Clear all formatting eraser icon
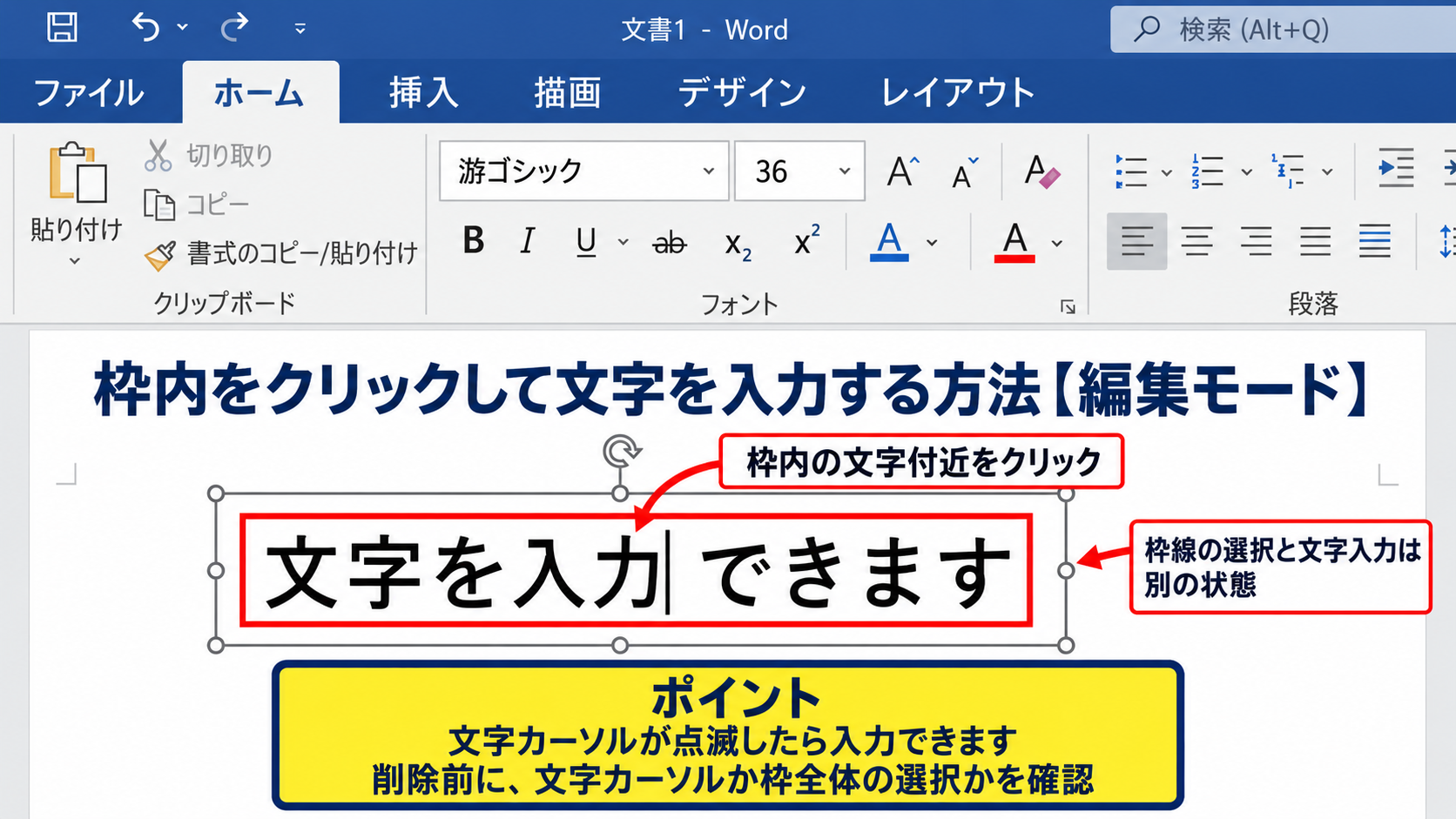The width and height of the screenshot is (1456, 819). click(1041, 171)
